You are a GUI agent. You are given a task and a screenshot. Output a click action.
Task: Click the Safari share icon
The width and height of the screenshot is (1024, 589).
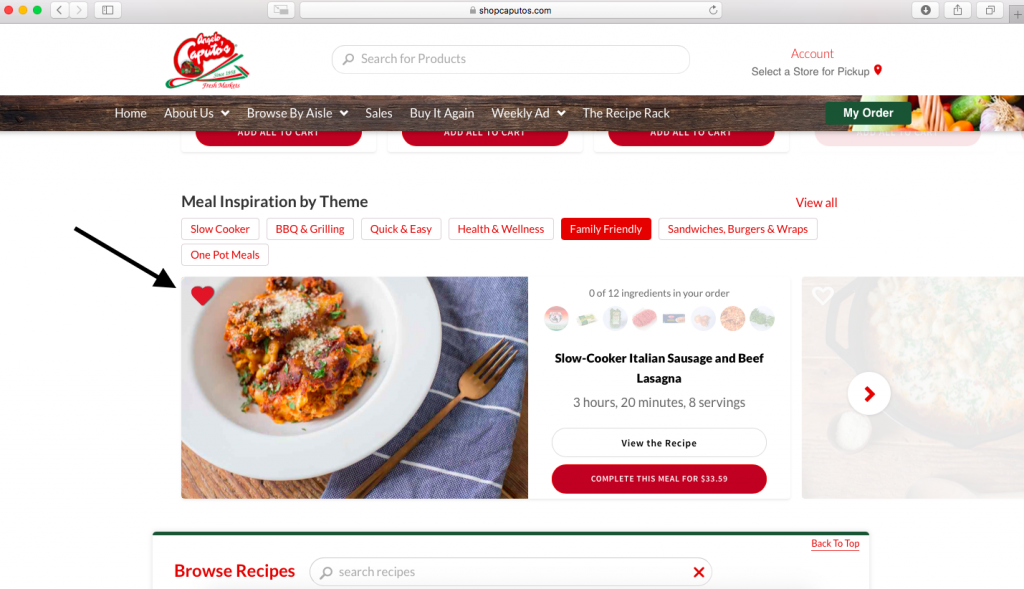point(957,10)
